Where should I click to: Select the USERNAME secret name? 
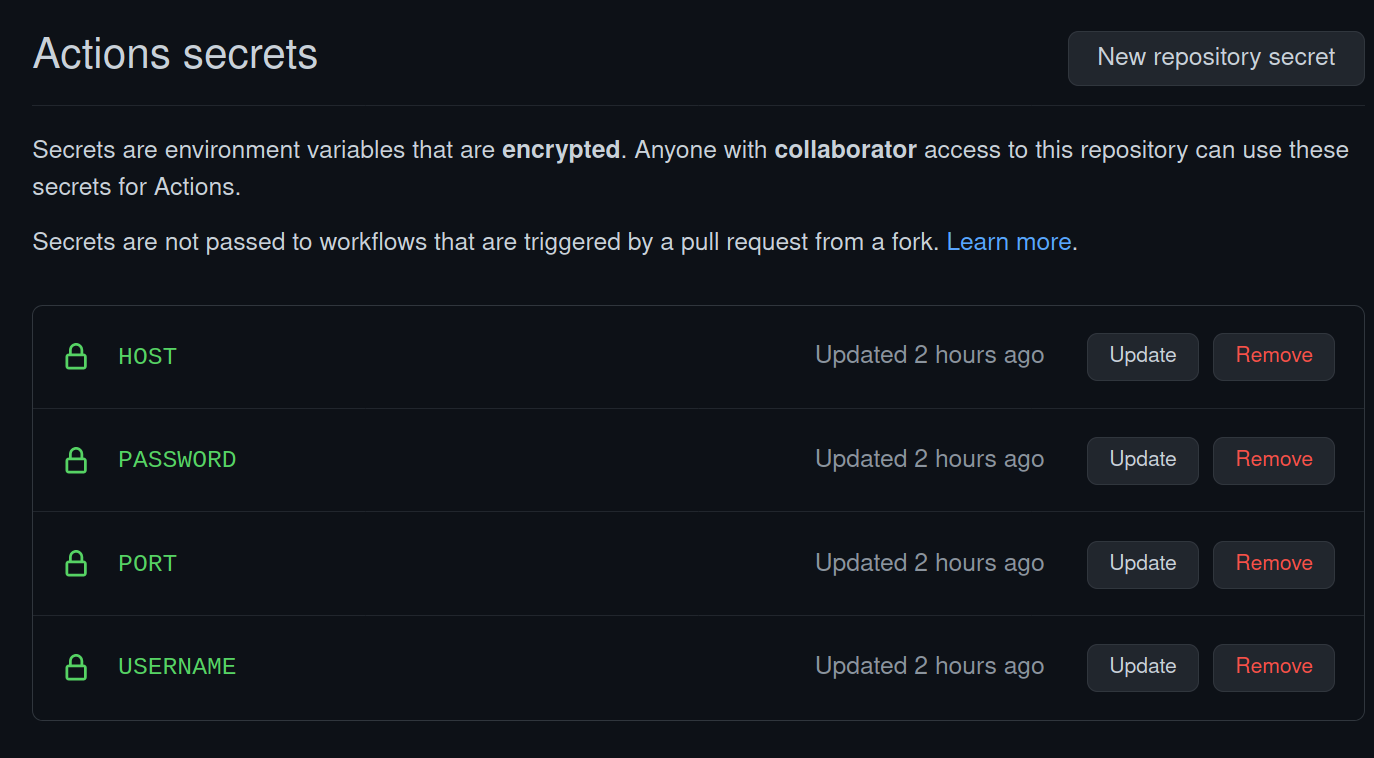coord(177,667)
